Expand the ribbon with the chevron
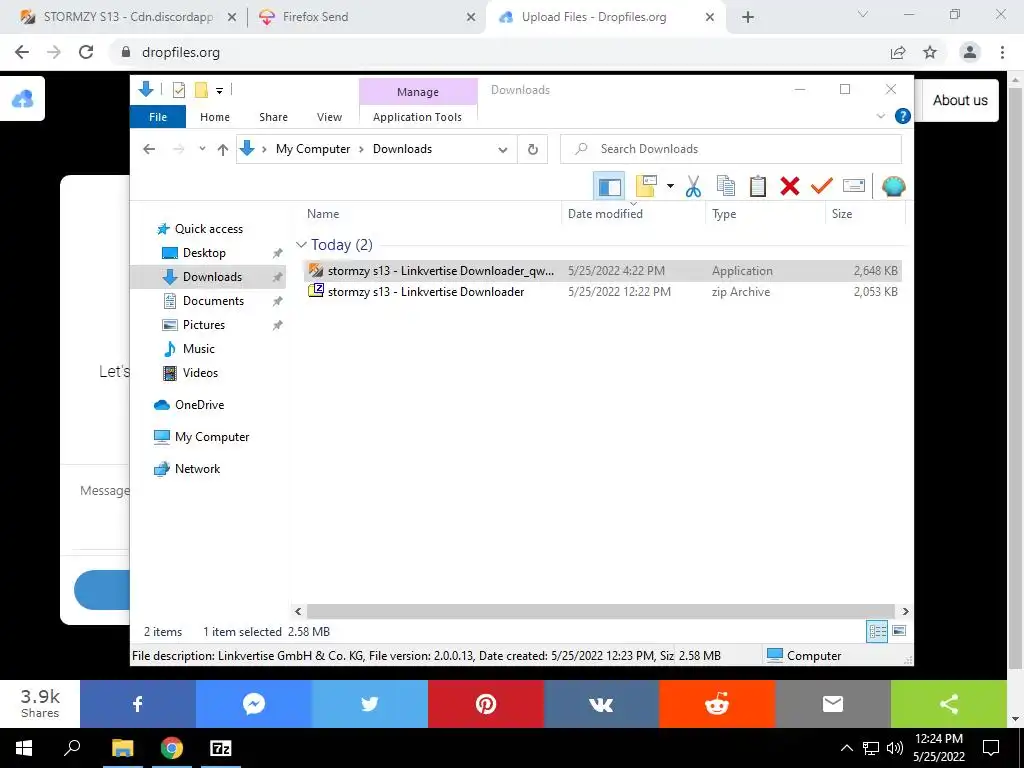The width and height of the screenshot is (1024, 768). click(x=880, y=116)
